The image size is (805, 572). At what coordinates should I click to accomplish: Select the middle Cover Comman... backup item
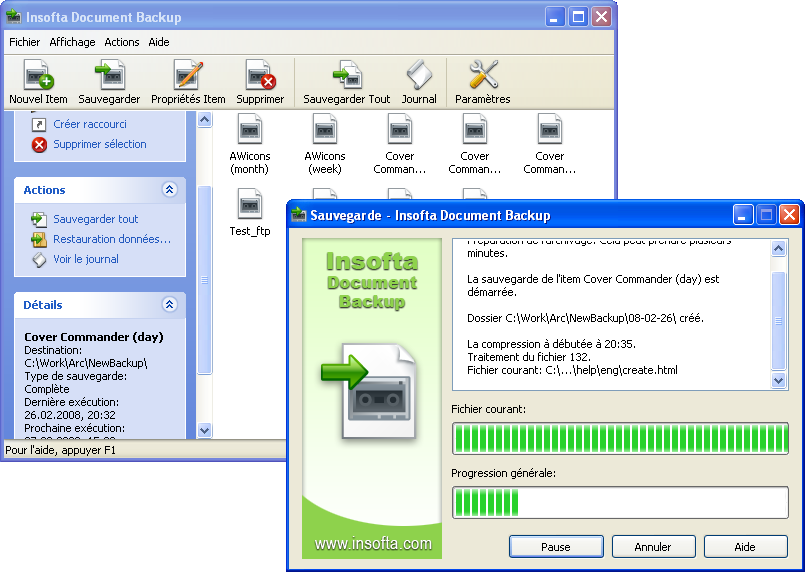(475, 144)
